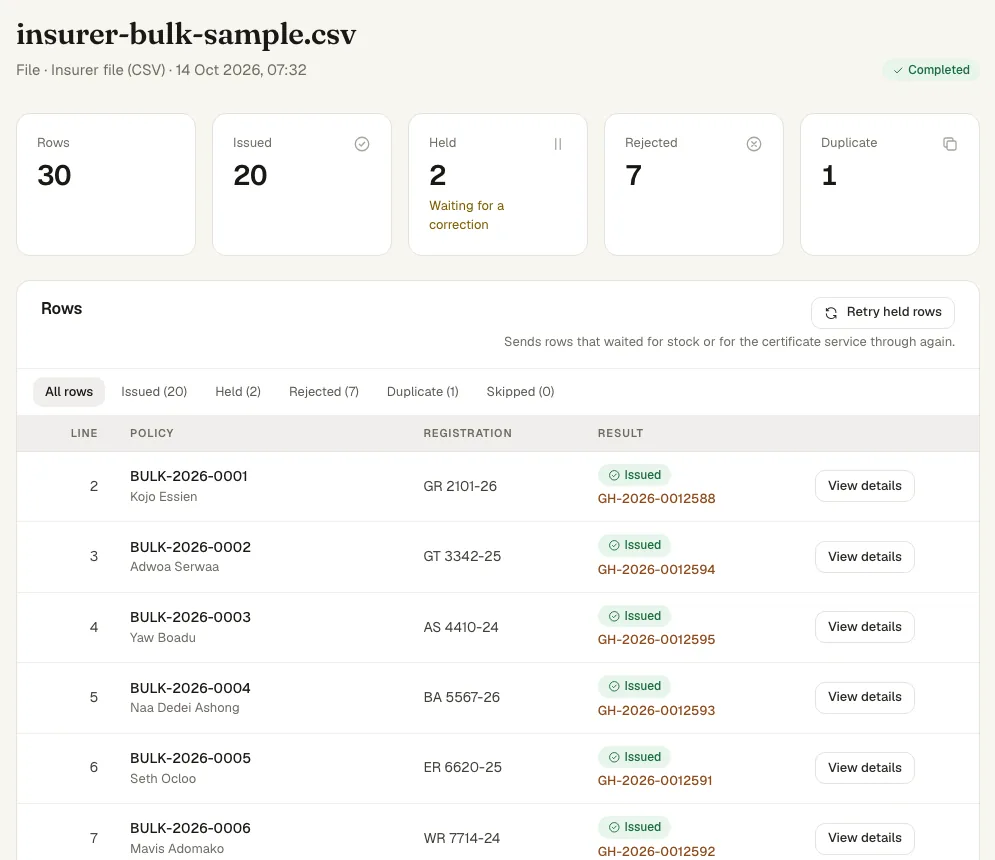Click the Held summary card
995x860 pixels.
click(498, 185)
